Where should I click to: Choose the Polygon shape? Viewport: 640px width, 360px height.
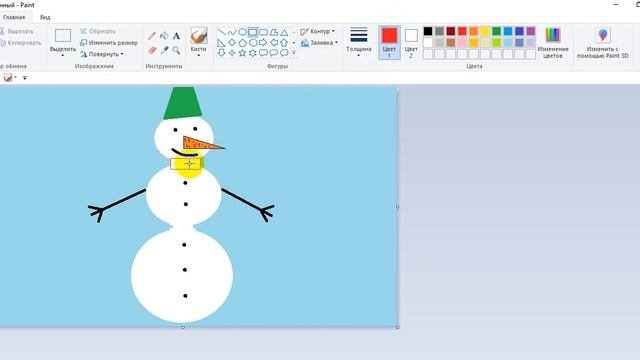[x=274, y=32]
